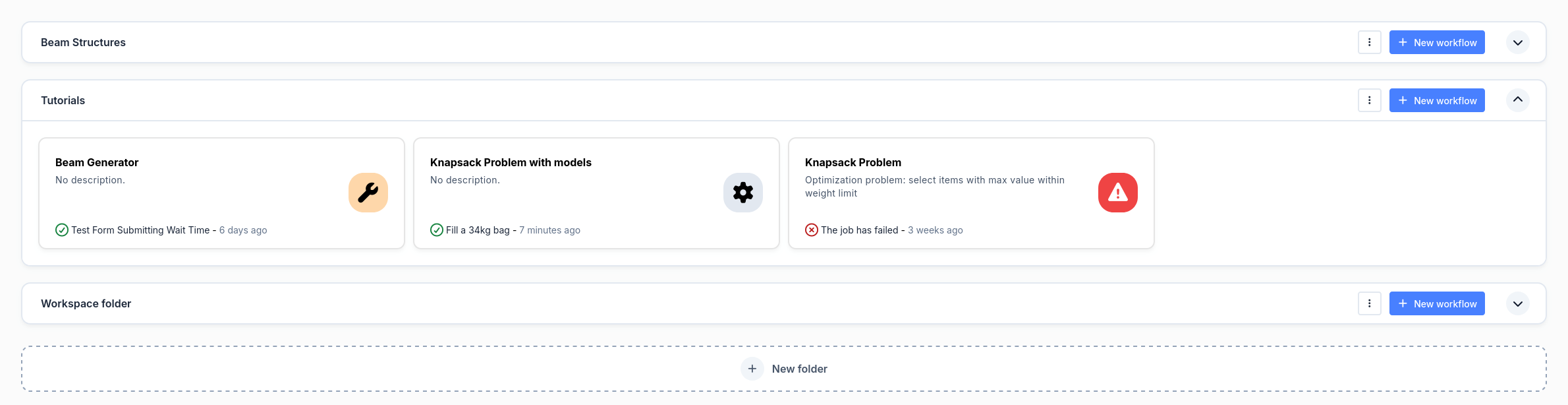Open the three-dot menu for Workspace folder
This screenshot has height=405, width=1568.
click(1369, 303)
